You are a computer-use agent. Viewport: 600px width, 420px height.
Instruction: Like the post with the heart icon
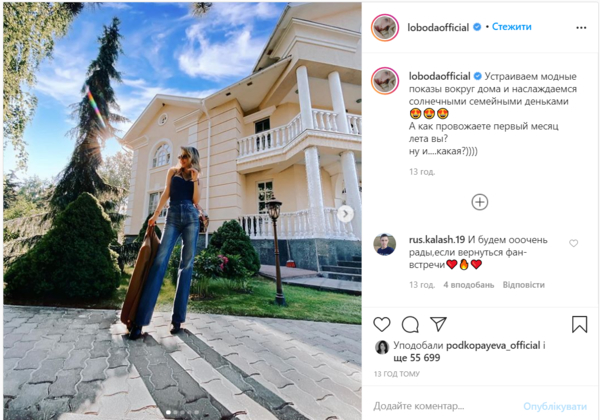click(382, 324)
